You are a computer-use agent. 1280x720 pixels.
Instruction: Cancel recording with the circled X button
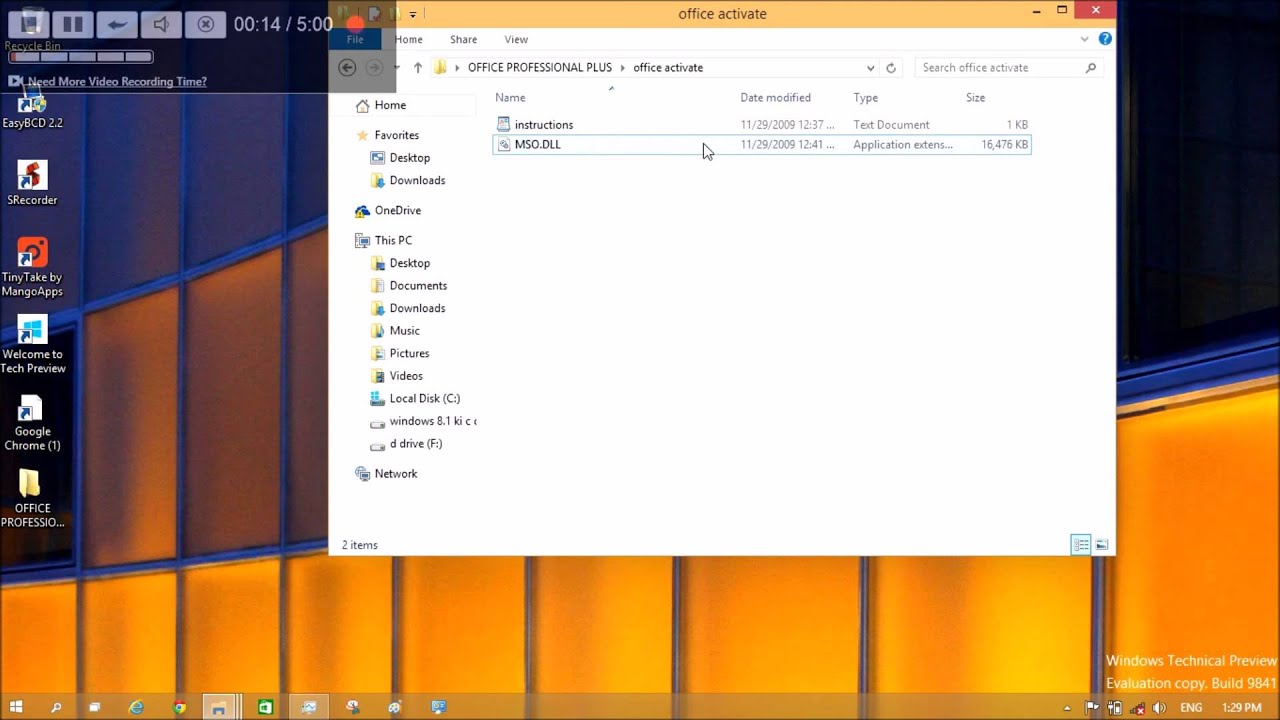(205, 24)
